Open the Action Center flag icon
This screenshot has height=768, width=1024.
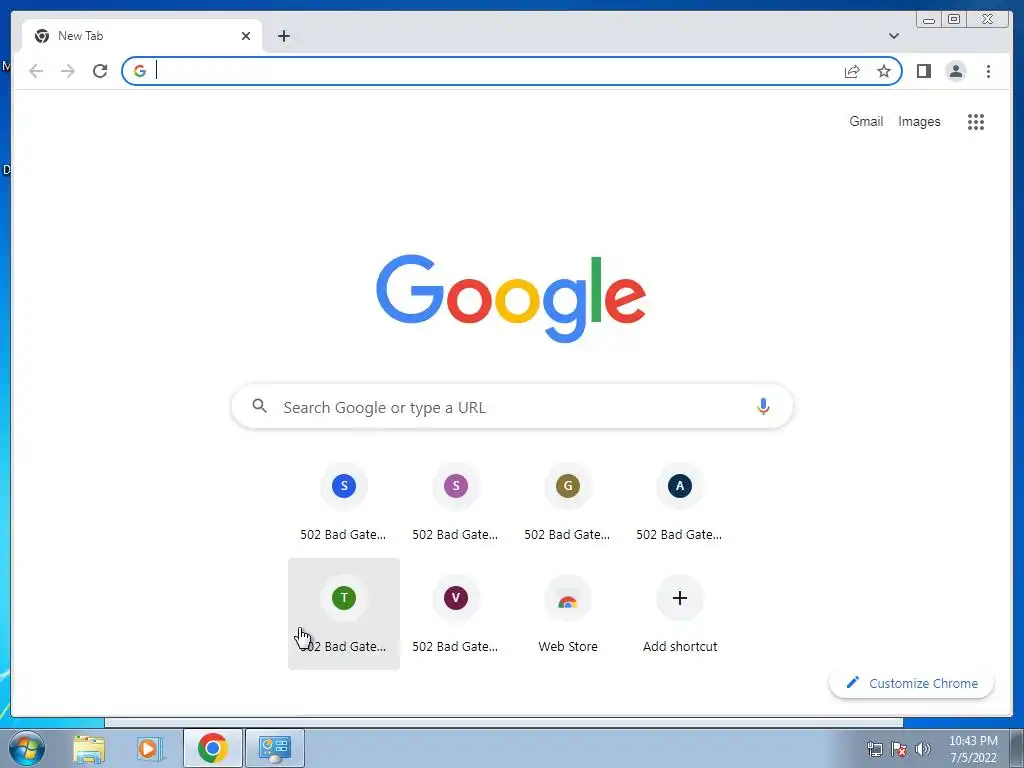tap(899, 749)
